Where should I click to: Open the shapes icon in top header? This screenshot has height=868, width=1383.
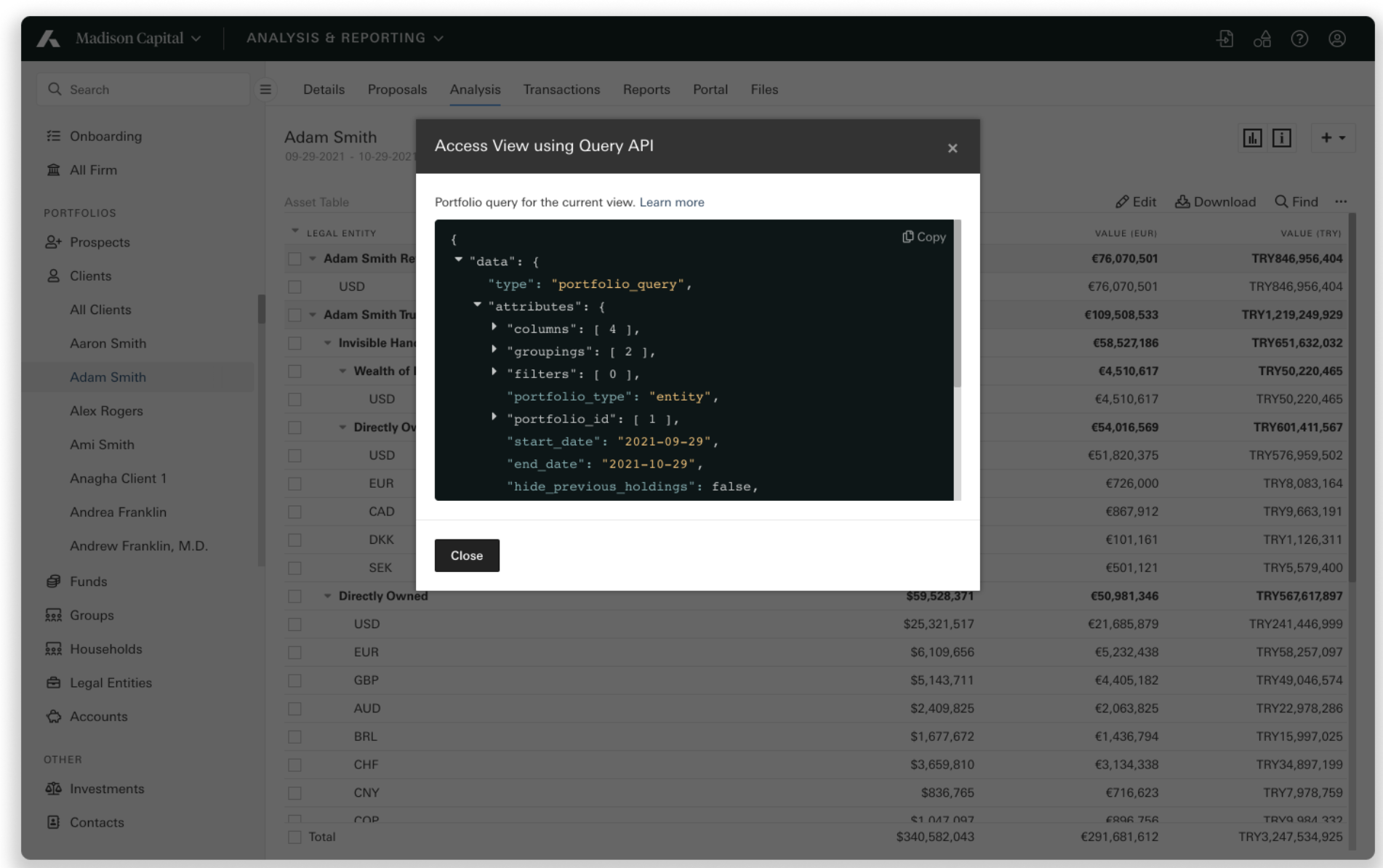click(x=1262, y=39)
